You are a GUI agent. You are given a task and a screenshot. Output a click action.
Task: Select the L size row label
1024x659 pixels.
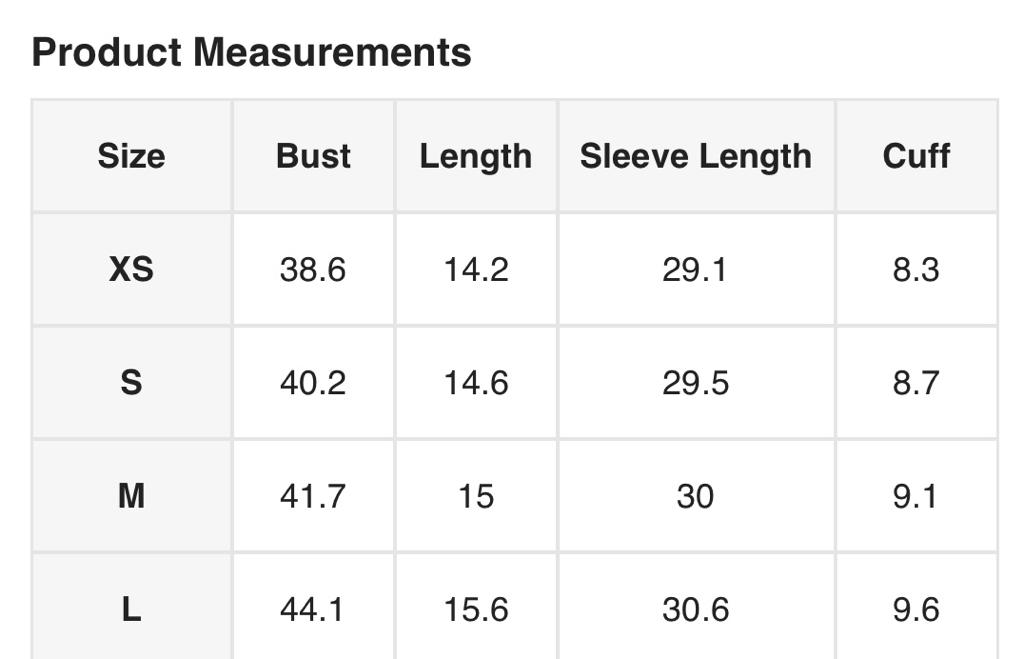(x=131, y=609)
